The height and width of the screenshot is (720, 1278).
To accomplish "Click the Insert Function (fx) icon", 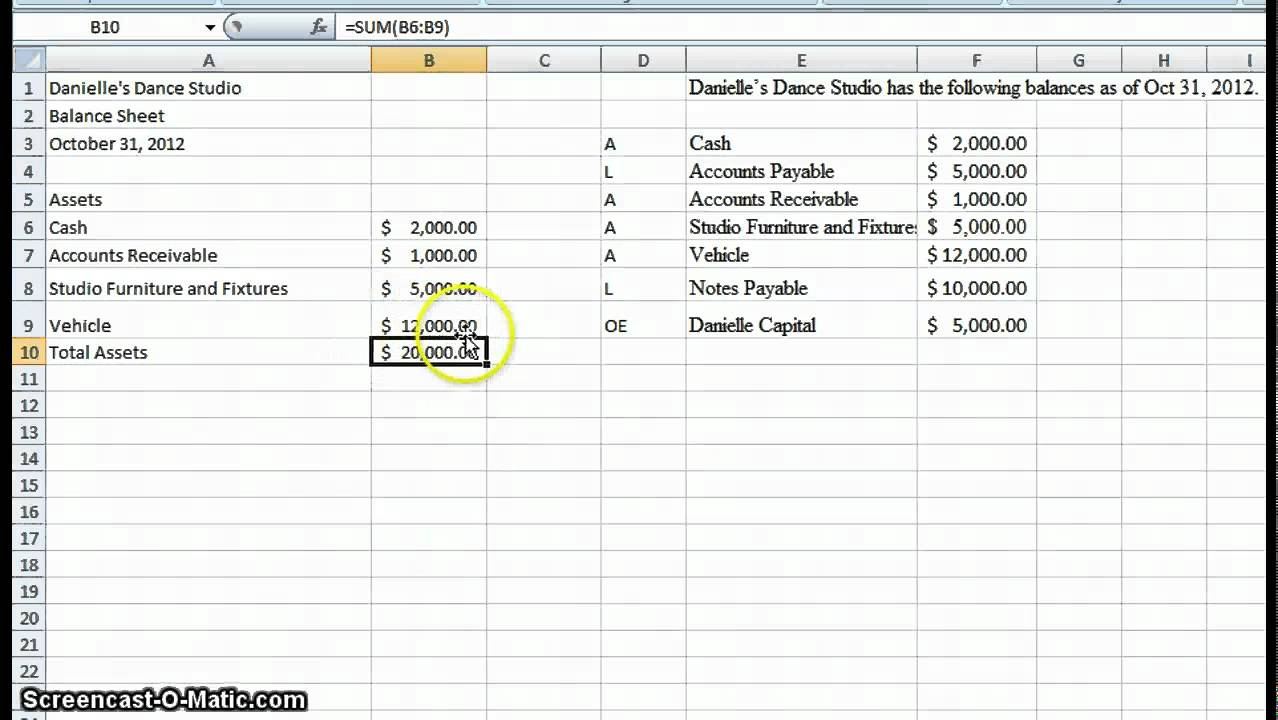I will (316, 27).
